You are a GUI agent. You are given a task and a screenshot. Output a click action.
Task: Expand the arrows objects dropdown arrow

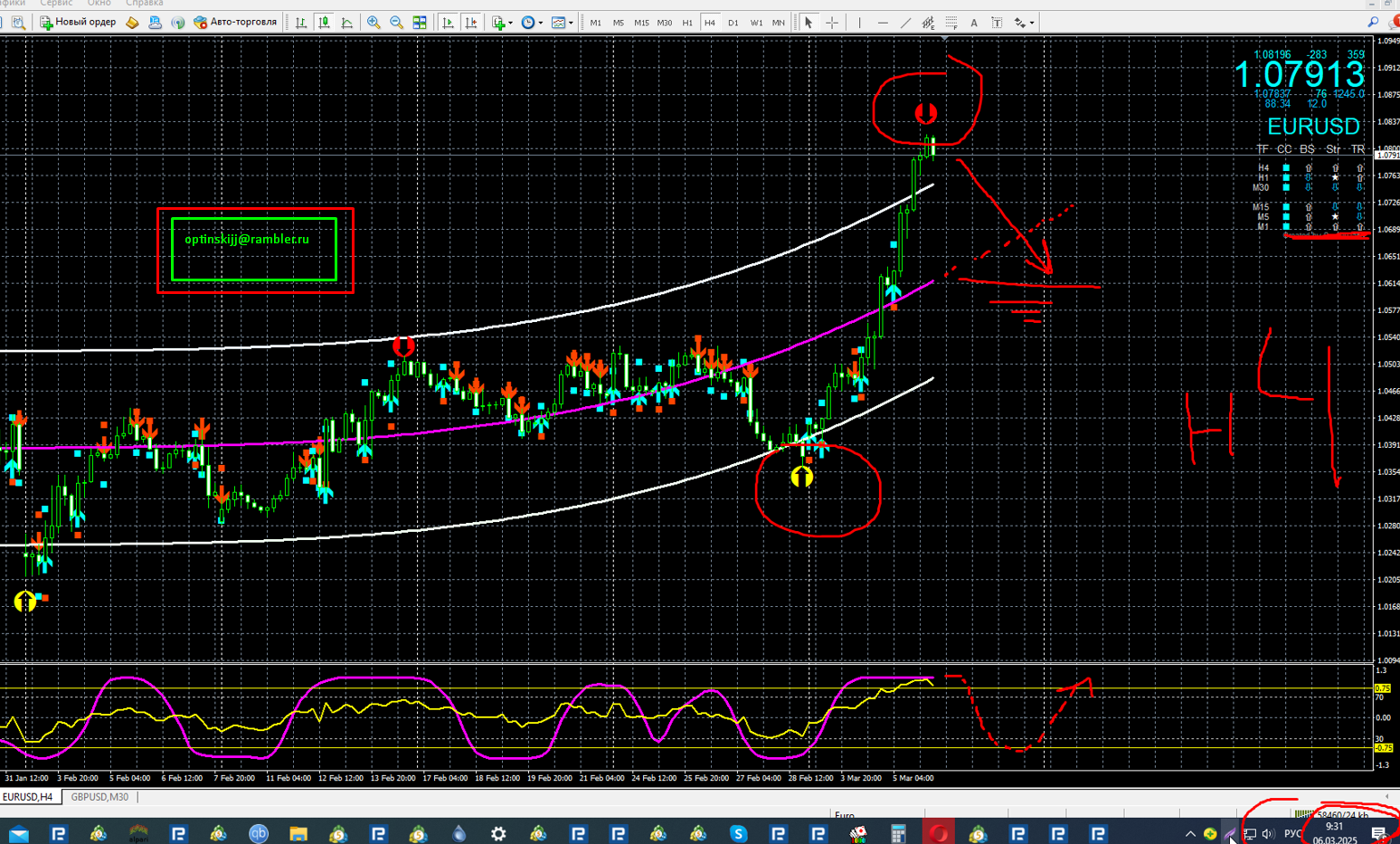coord(1031,24)
